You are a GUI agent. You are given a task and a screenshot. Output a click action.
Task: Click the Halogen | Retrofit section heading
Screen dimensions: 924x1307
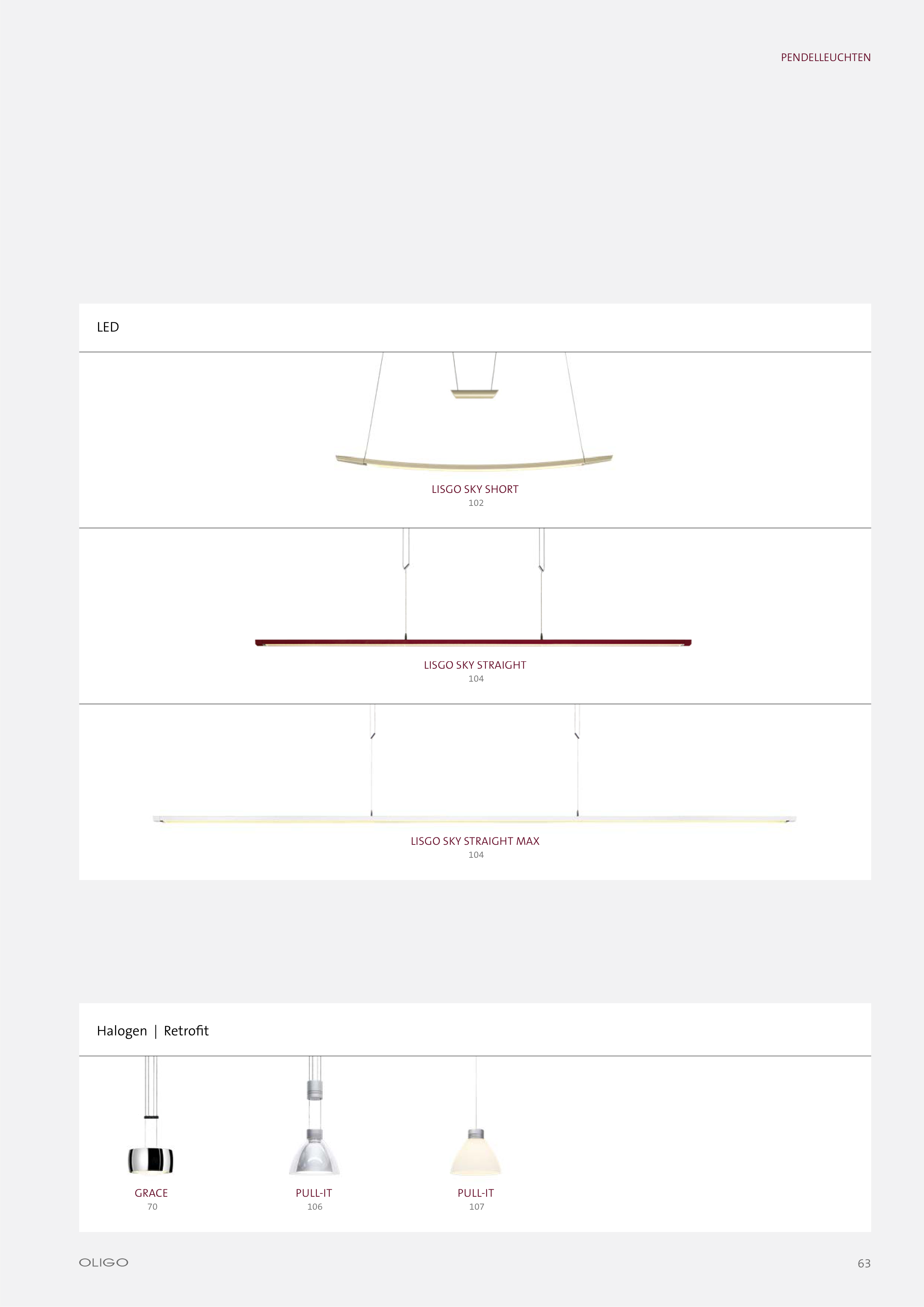coord(152,1031)
